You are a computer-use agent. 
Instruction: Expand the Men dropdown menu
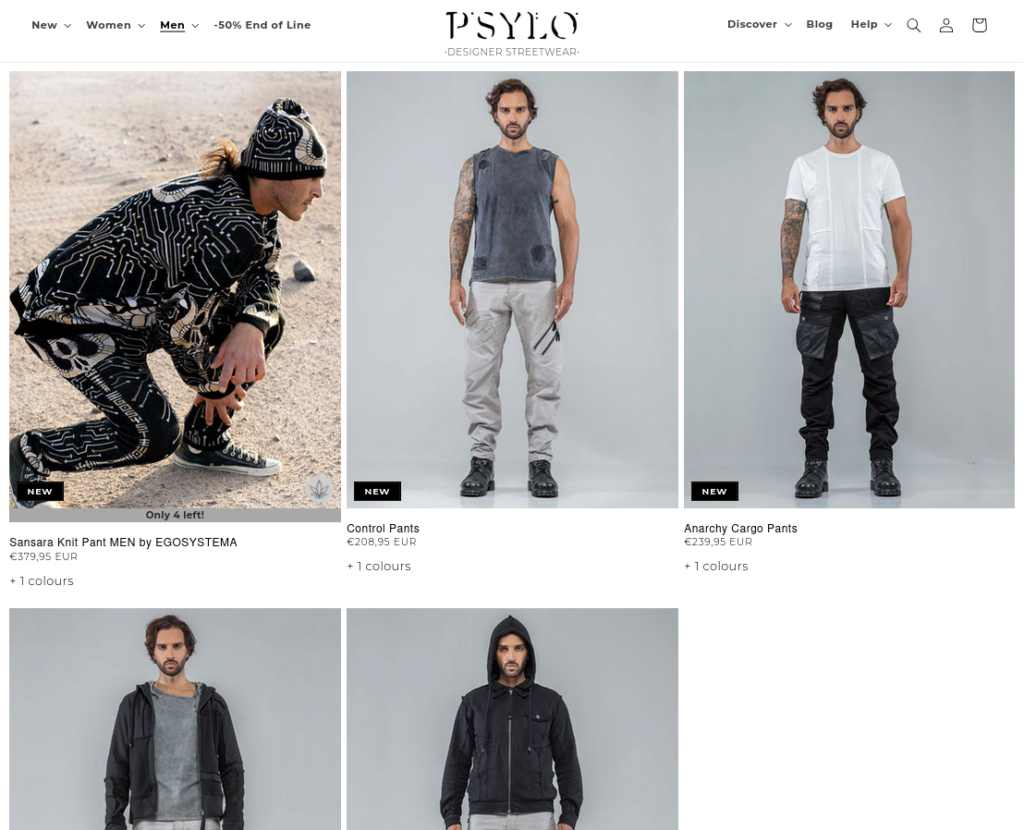click(x=179, y=25)
